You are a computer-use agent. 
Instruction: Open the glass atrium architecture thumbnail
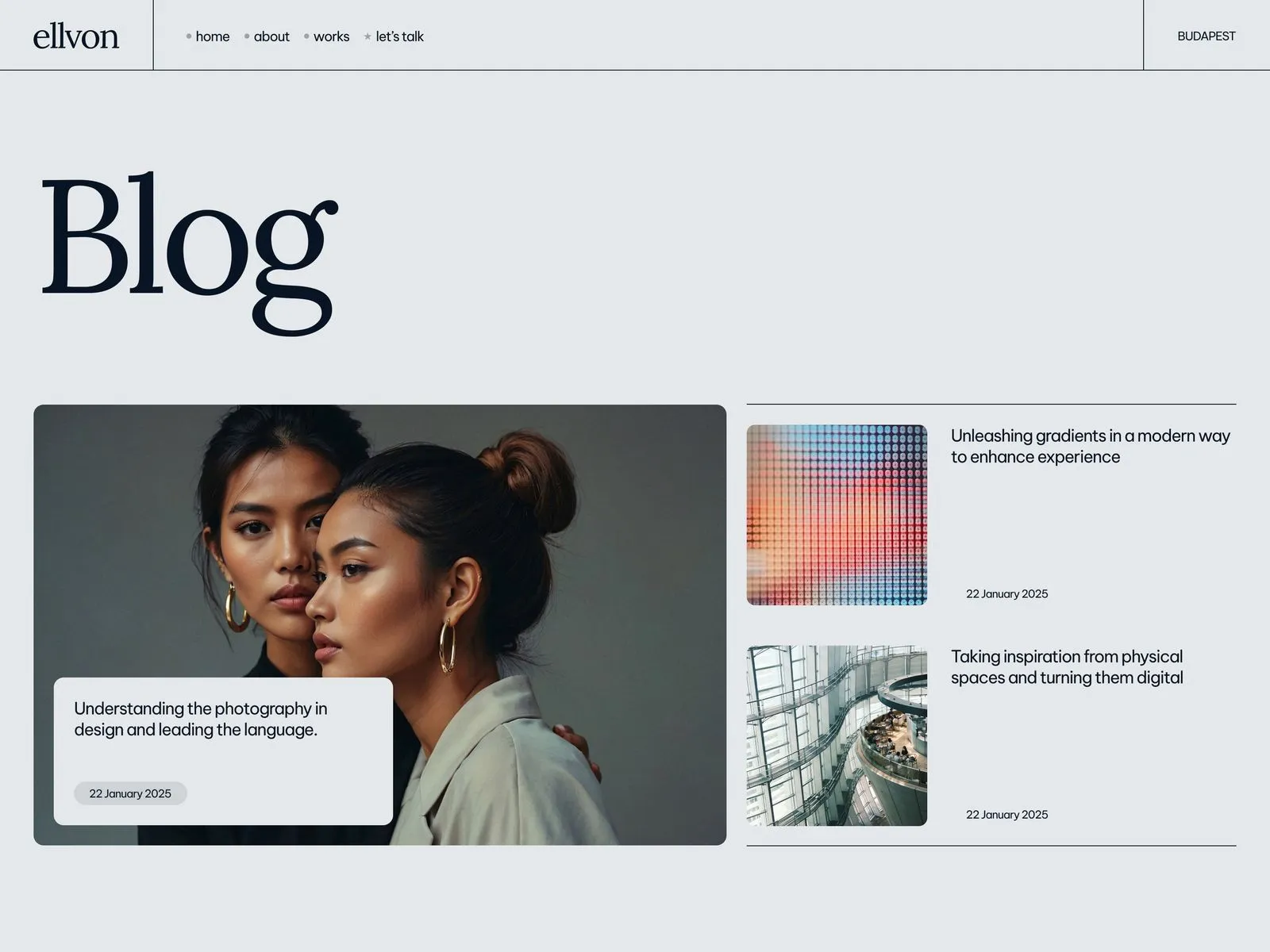(x=837, y=735)
